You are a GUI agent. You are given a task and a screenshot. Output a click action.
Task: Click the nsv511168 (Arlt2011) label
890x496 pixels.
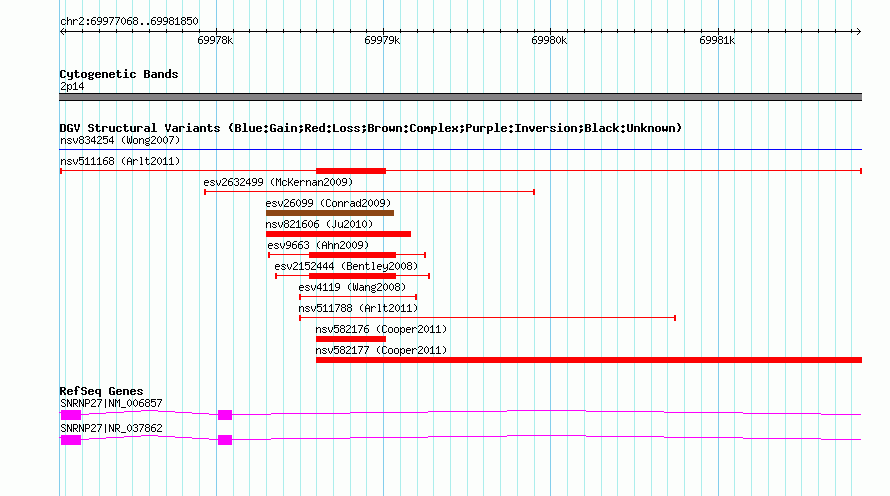(120, 161)
